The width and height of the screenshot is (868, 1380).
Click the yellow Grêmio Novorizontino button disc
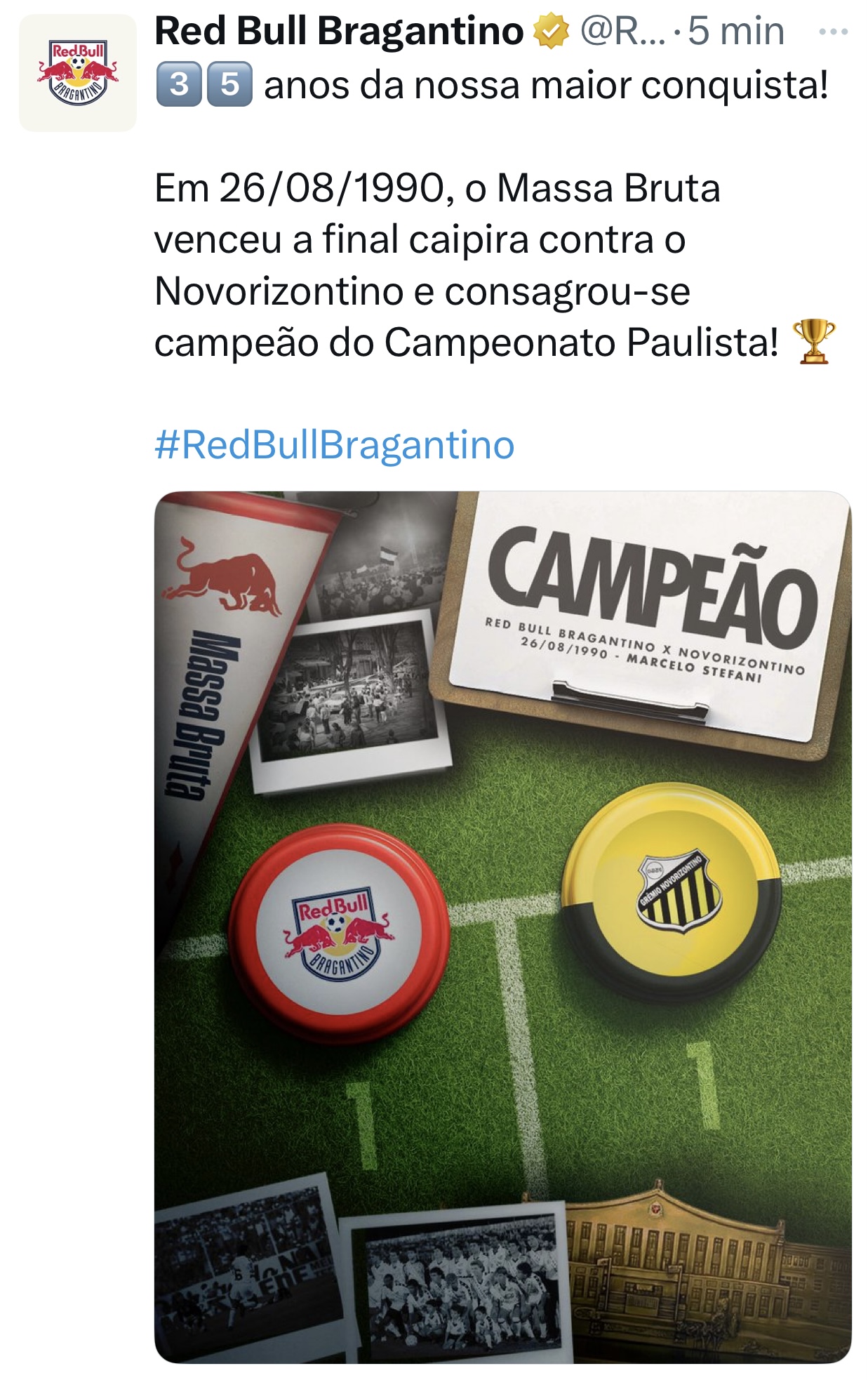coord(672,889)
